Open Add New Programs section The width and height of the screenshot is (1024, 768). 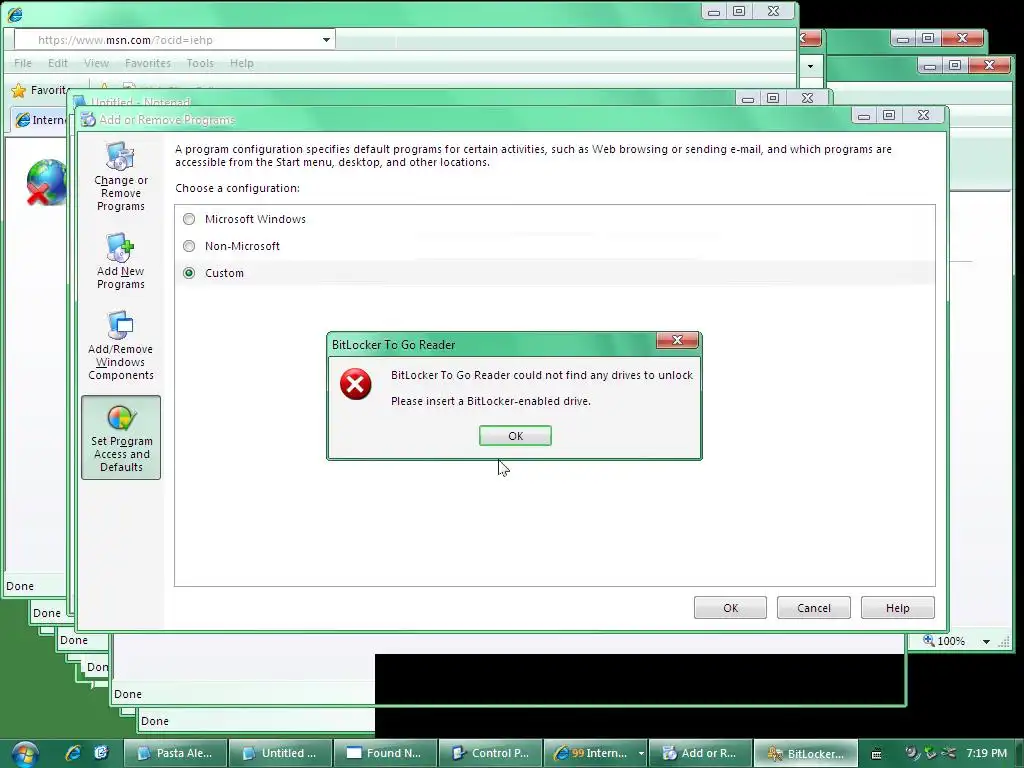point(121,261)
